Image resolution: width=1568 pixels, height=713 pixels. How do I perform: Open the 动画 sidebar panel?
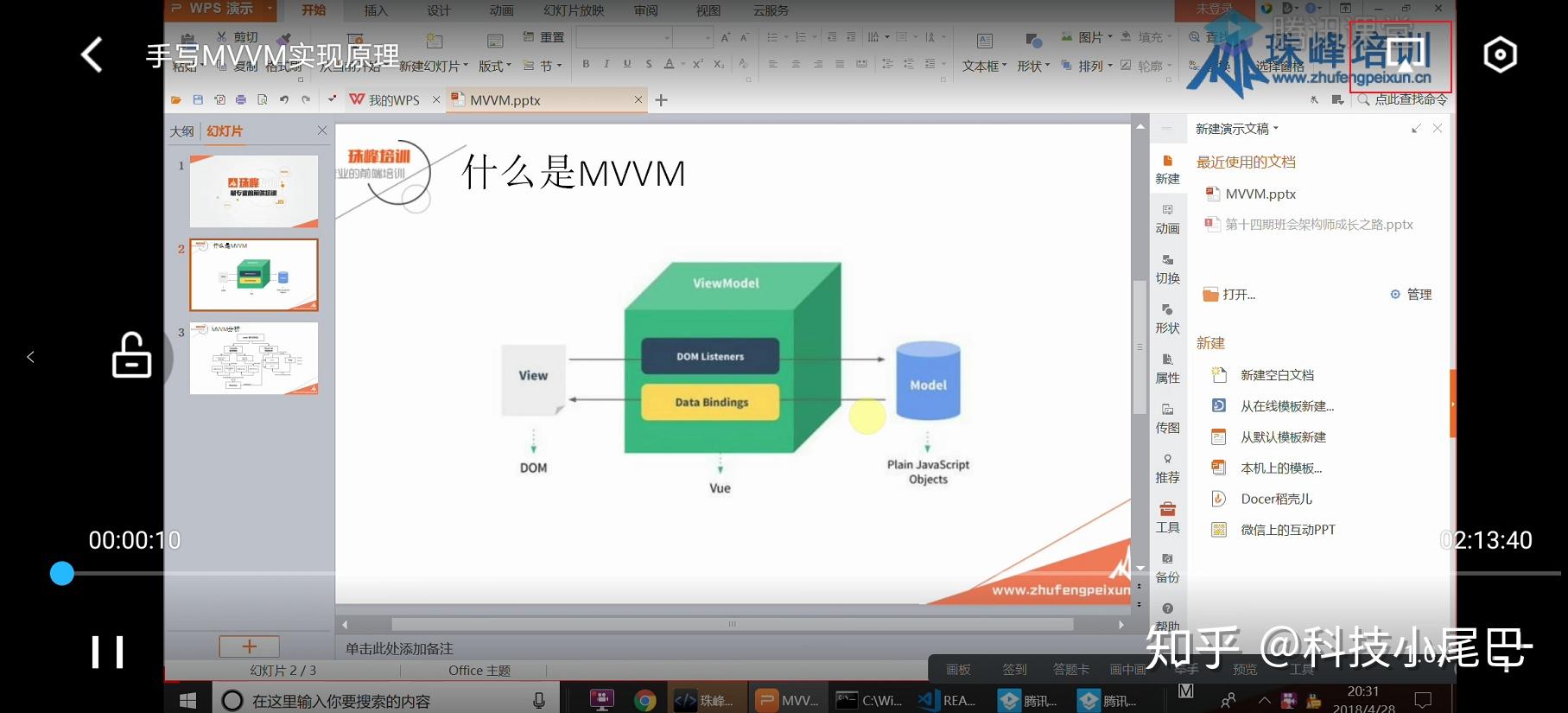(x=1167, y=220)
